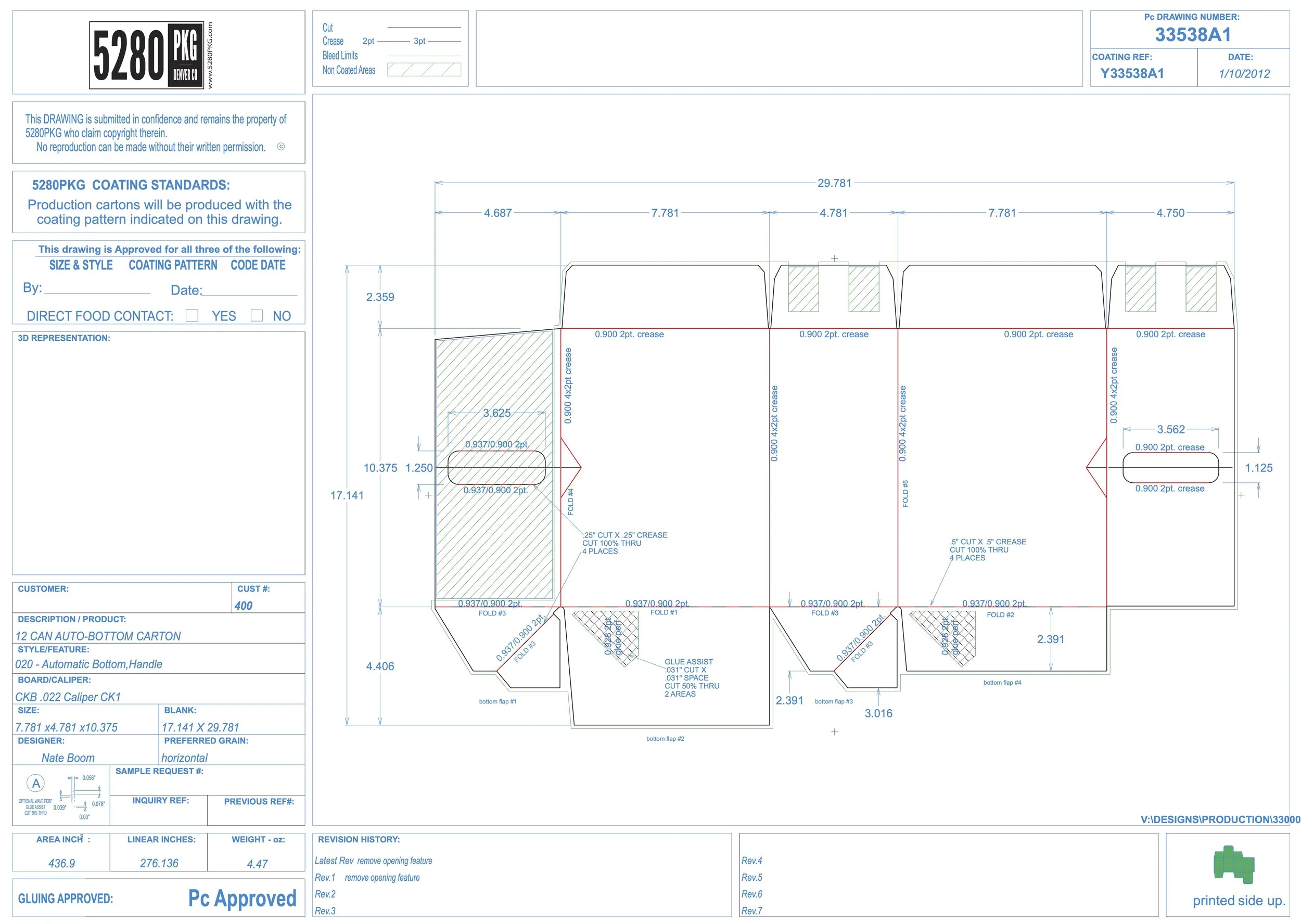Click the registration crosshair above the top flaps

click(x=834, y=258)
